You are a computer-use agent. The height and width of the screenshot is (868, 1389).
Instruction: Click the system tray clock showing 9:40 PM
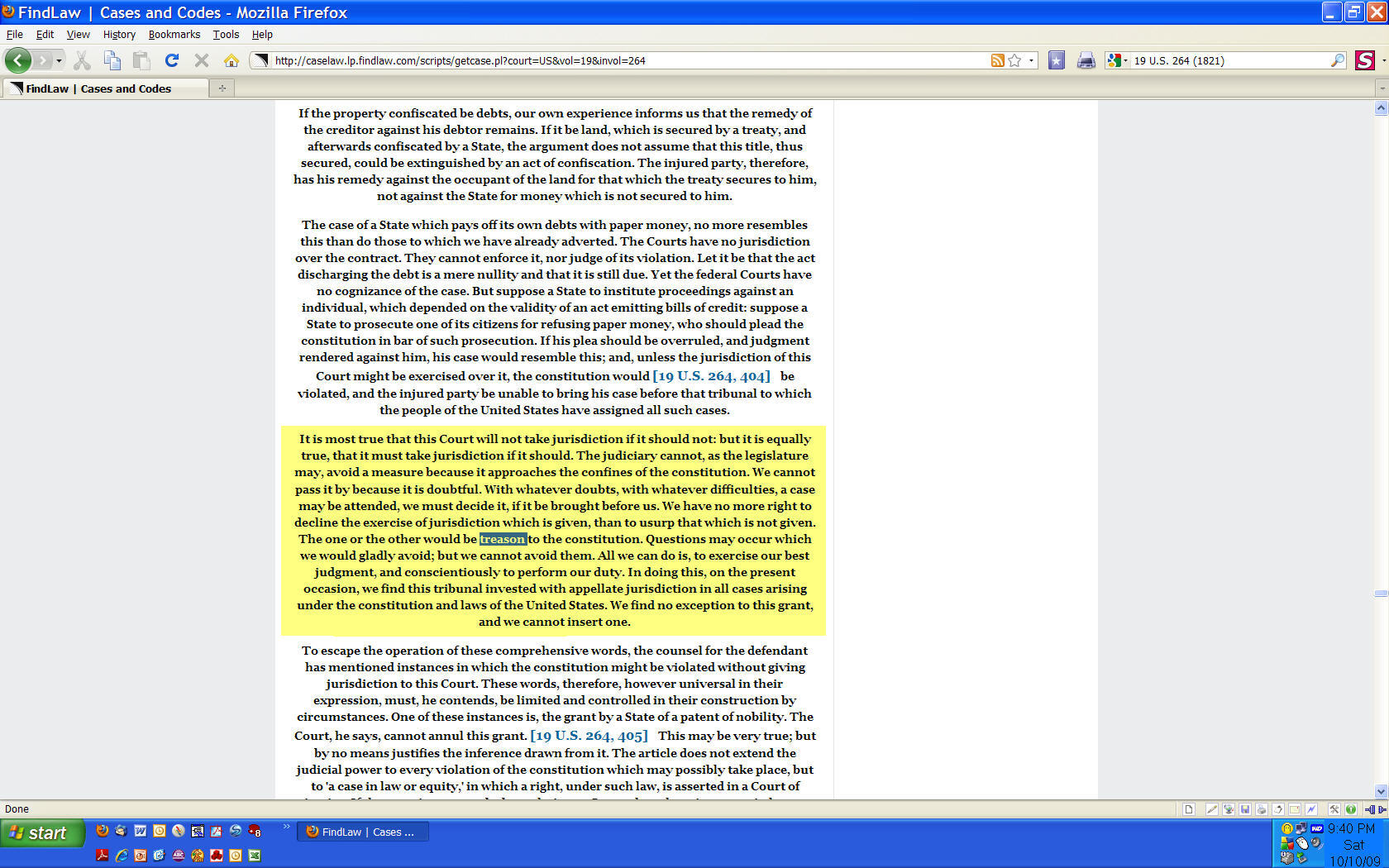pyautogui.click(x=1352, y=828)
